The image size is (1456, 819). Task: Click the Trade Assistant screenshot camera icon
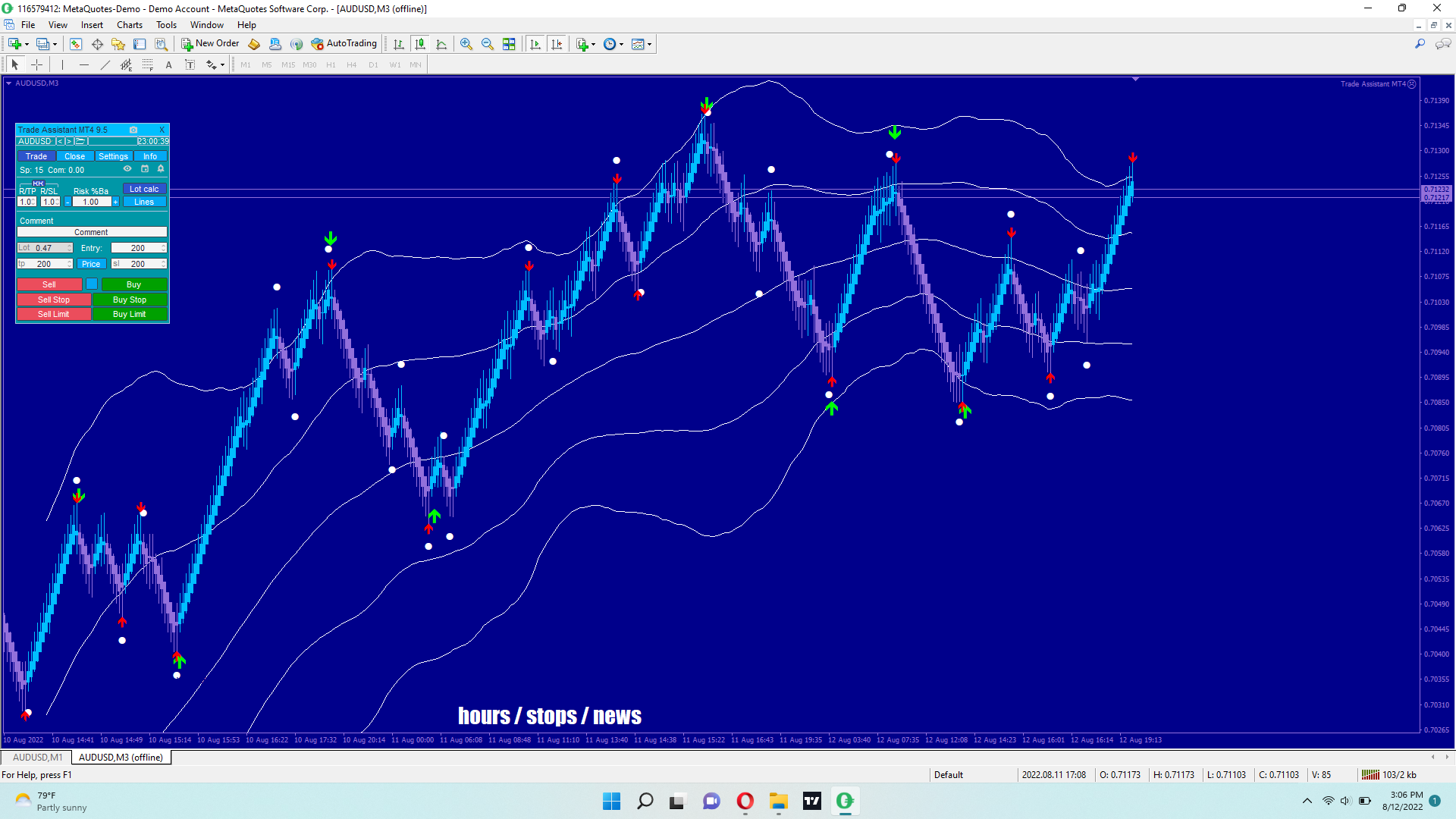(133, 130)
